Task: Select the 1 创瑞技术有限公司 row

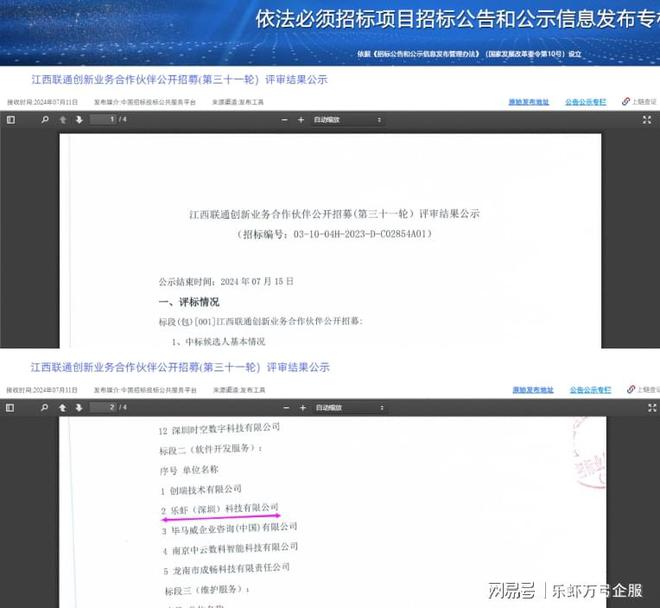Action: (201, 490)
